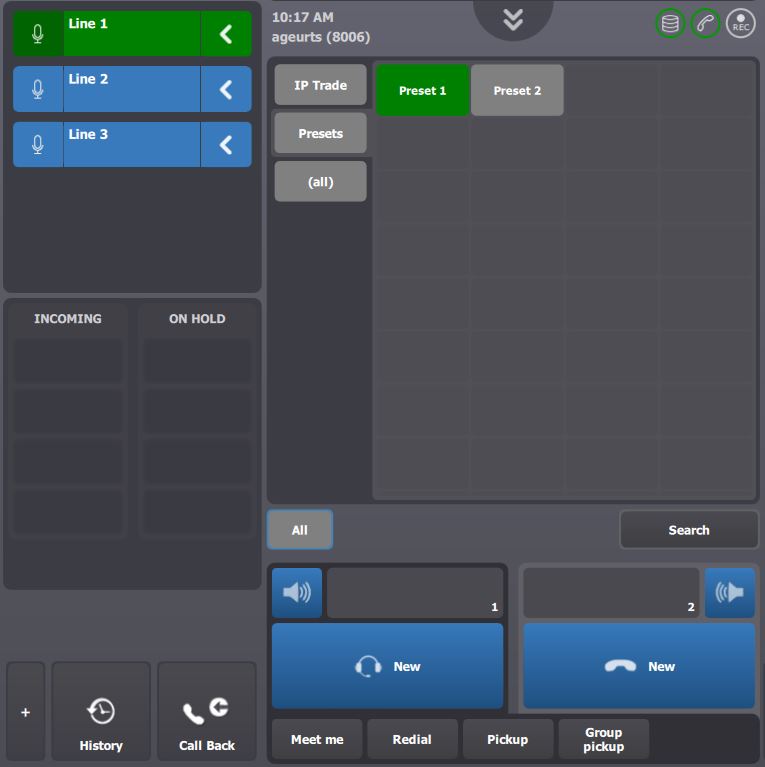Image resolution: width=765 pixels, height=767 pixels.
Task: Expand the Line 2 chevron arrow
Action: point(226,89)
